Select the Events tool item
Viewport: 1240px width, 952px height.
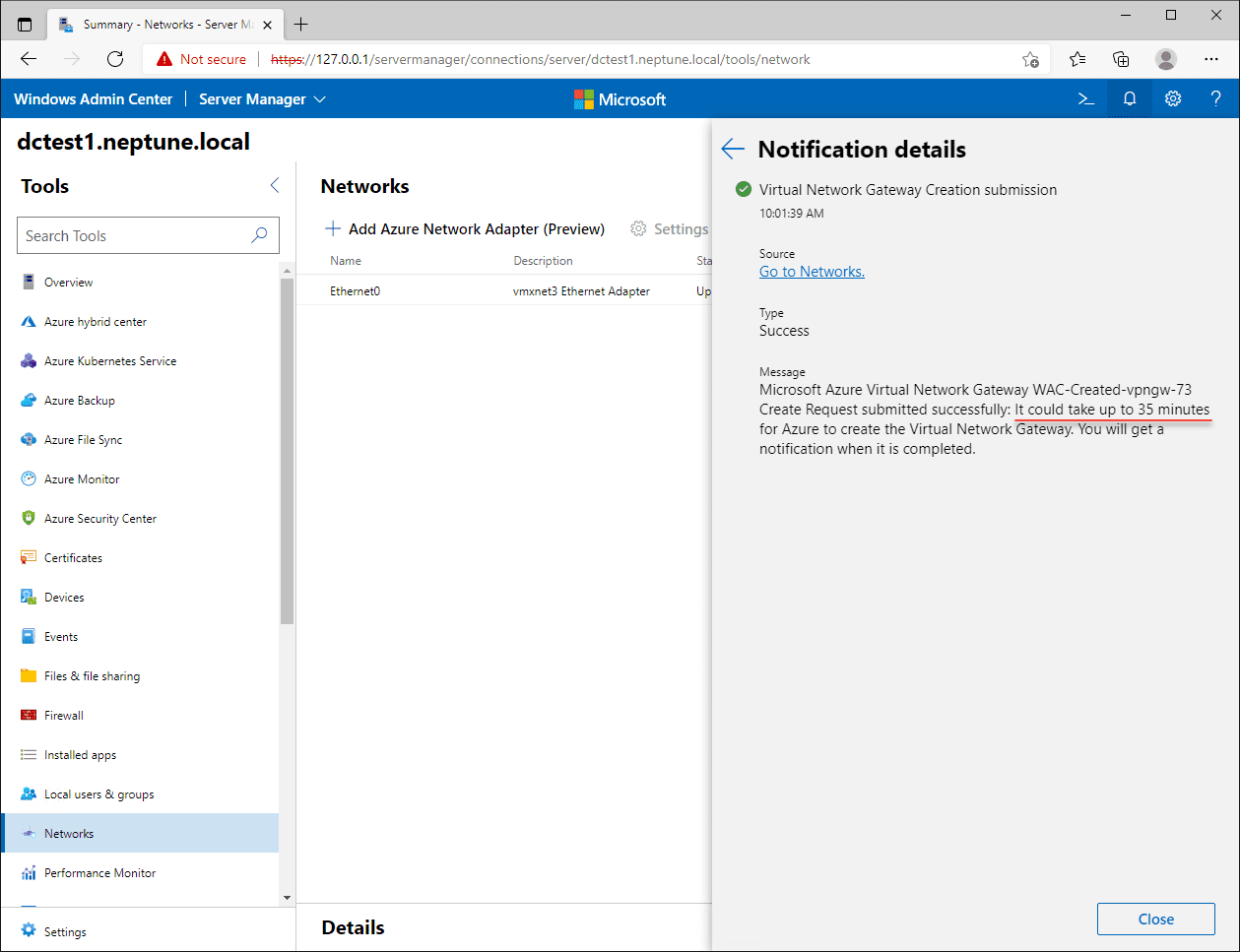point(60,637)
